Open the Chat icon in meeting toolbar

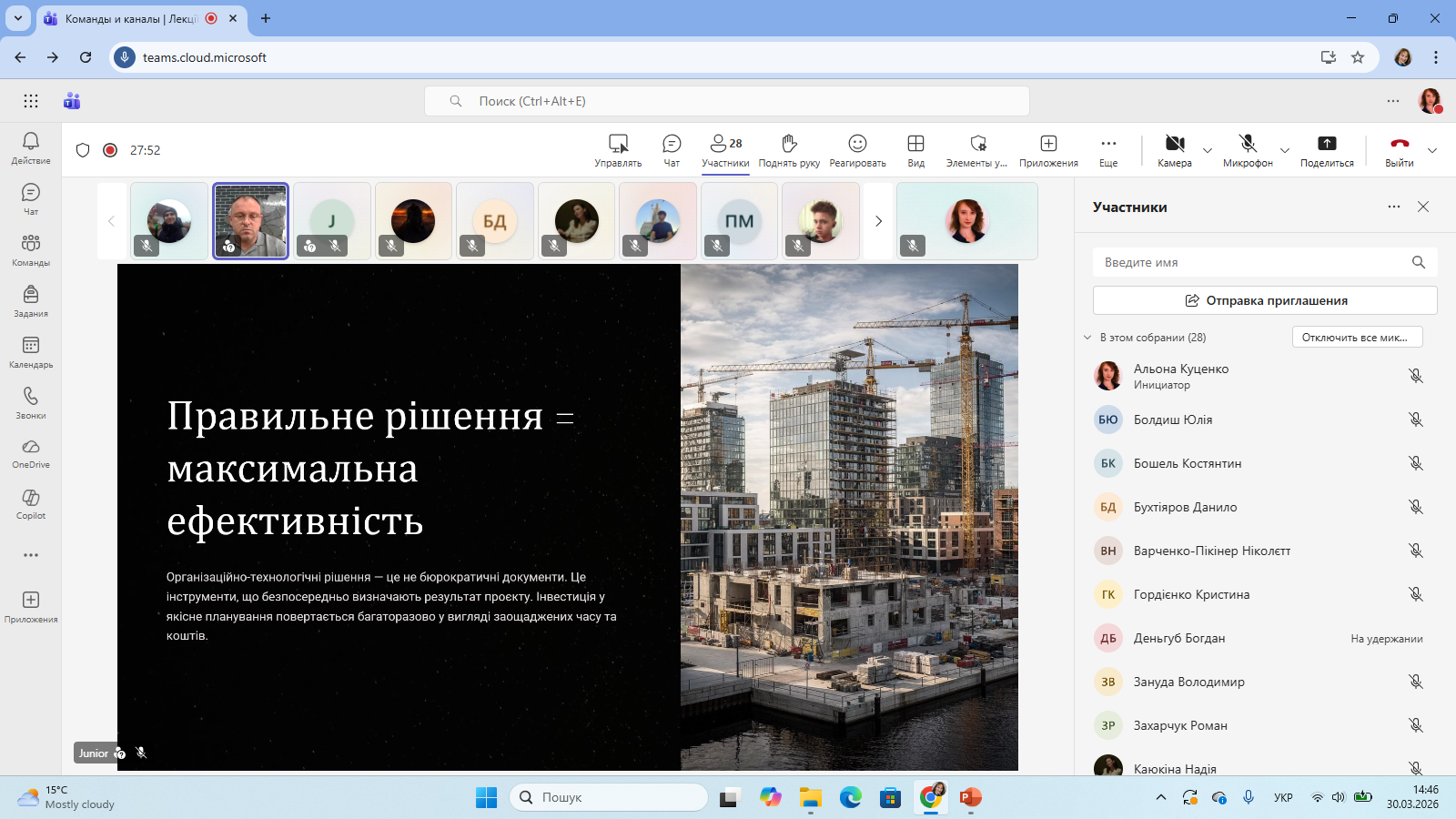tap(672, 150)
